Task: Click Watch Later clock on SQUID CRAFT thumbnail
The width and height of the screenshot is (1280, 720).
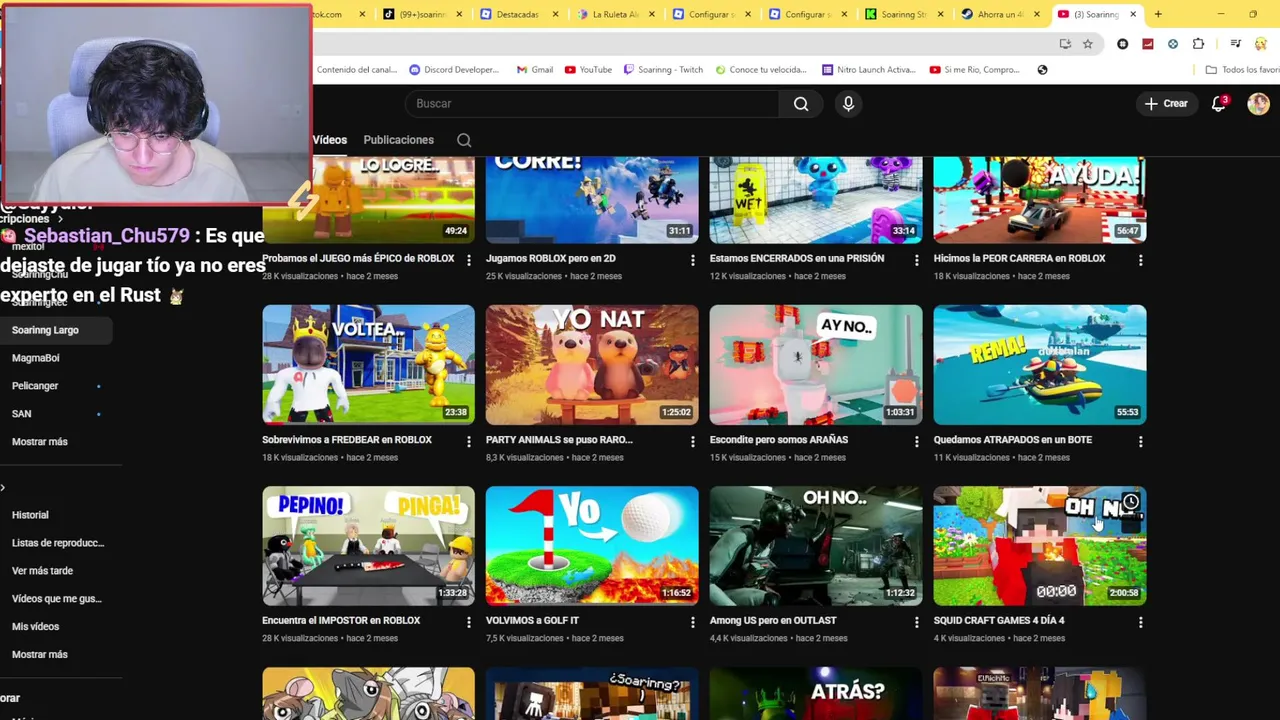Action: [1130, 502]
